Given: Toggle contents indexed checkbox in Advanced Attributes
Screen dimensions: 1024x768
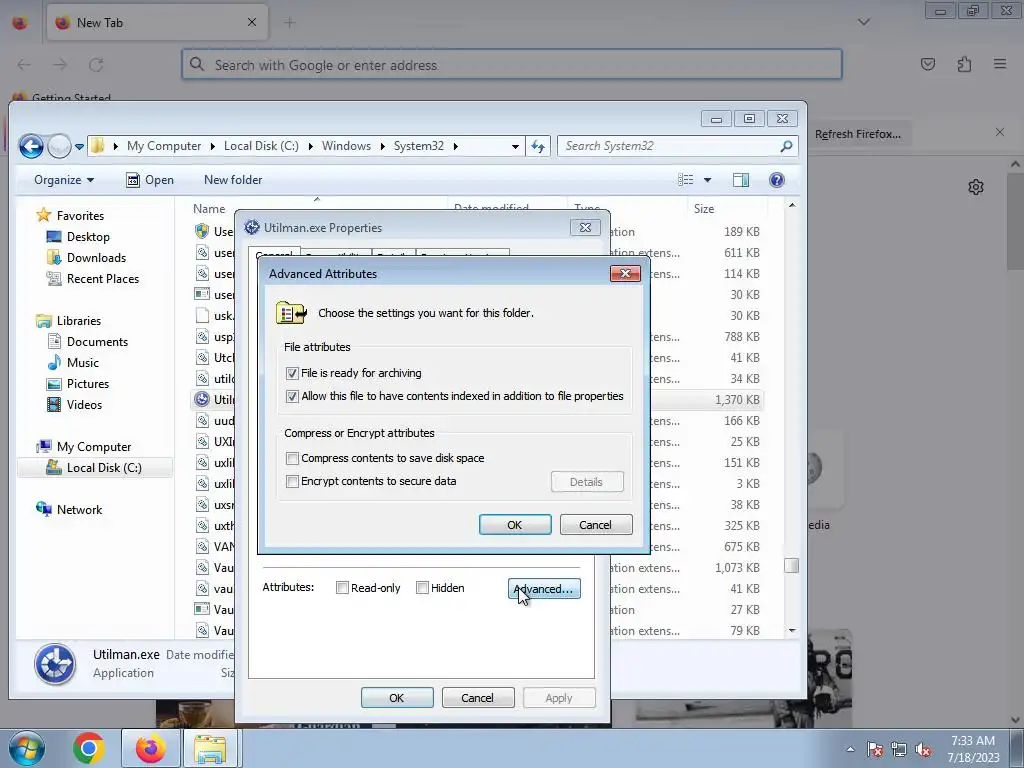Looking at the screenshot, I should tap(292, 396).
